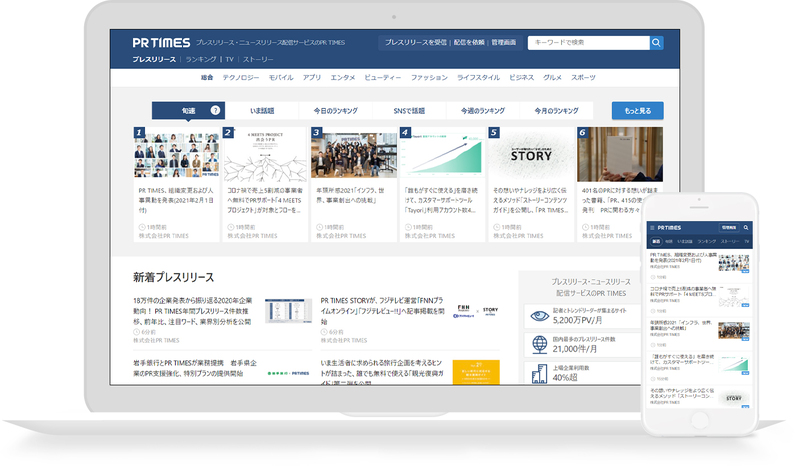Click the building icon beside 40%超
The image size is (795, 466).
[539, 374]
